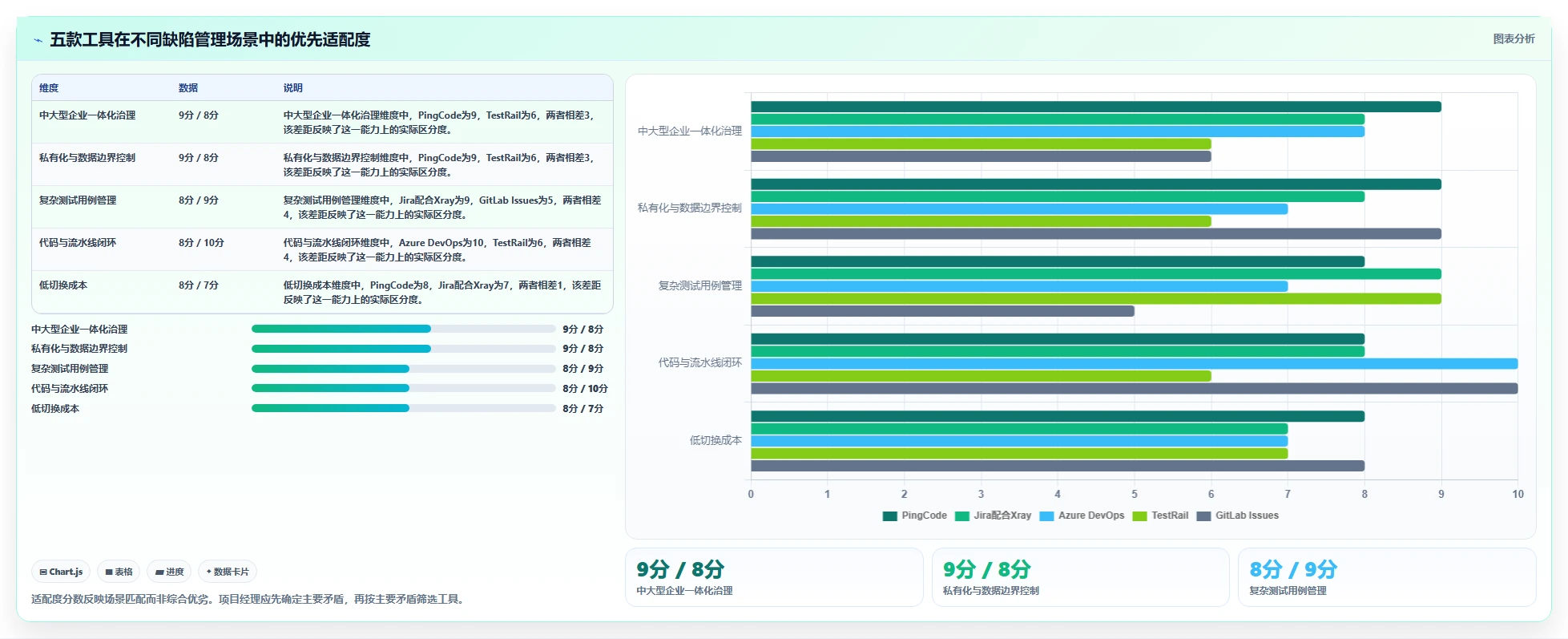Click the blue Azure DevOps bar in 代码与流水线闭环 group
1568x639 pixels.
[1135, 364]
